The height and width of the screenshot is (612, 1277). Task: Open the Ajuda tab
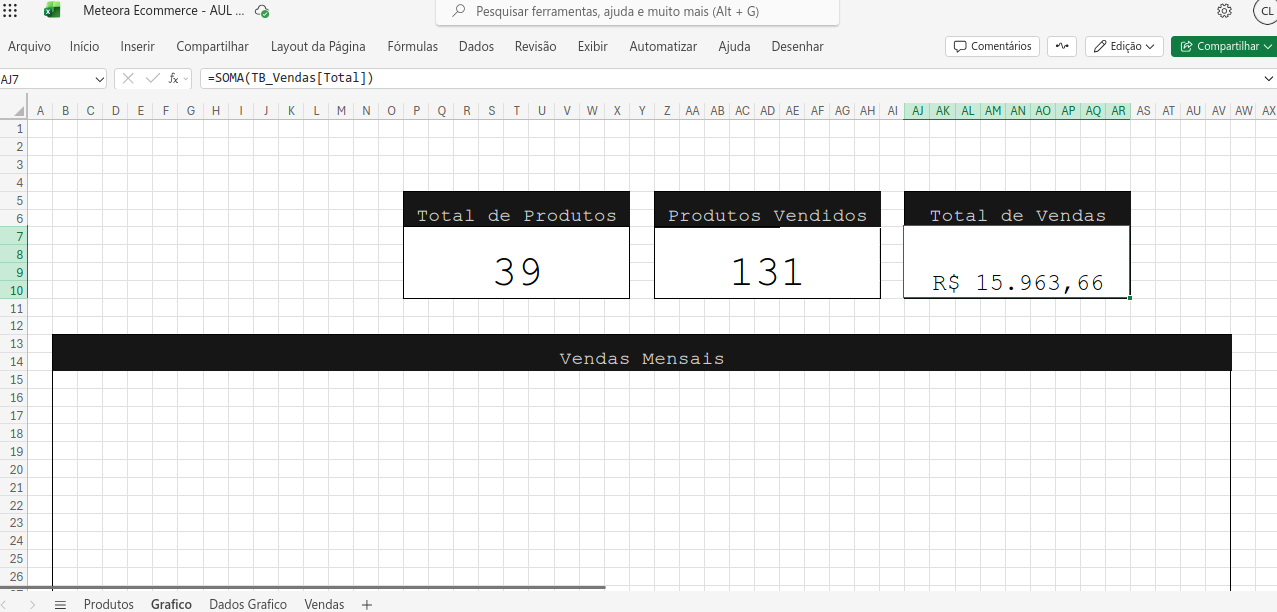734,46
